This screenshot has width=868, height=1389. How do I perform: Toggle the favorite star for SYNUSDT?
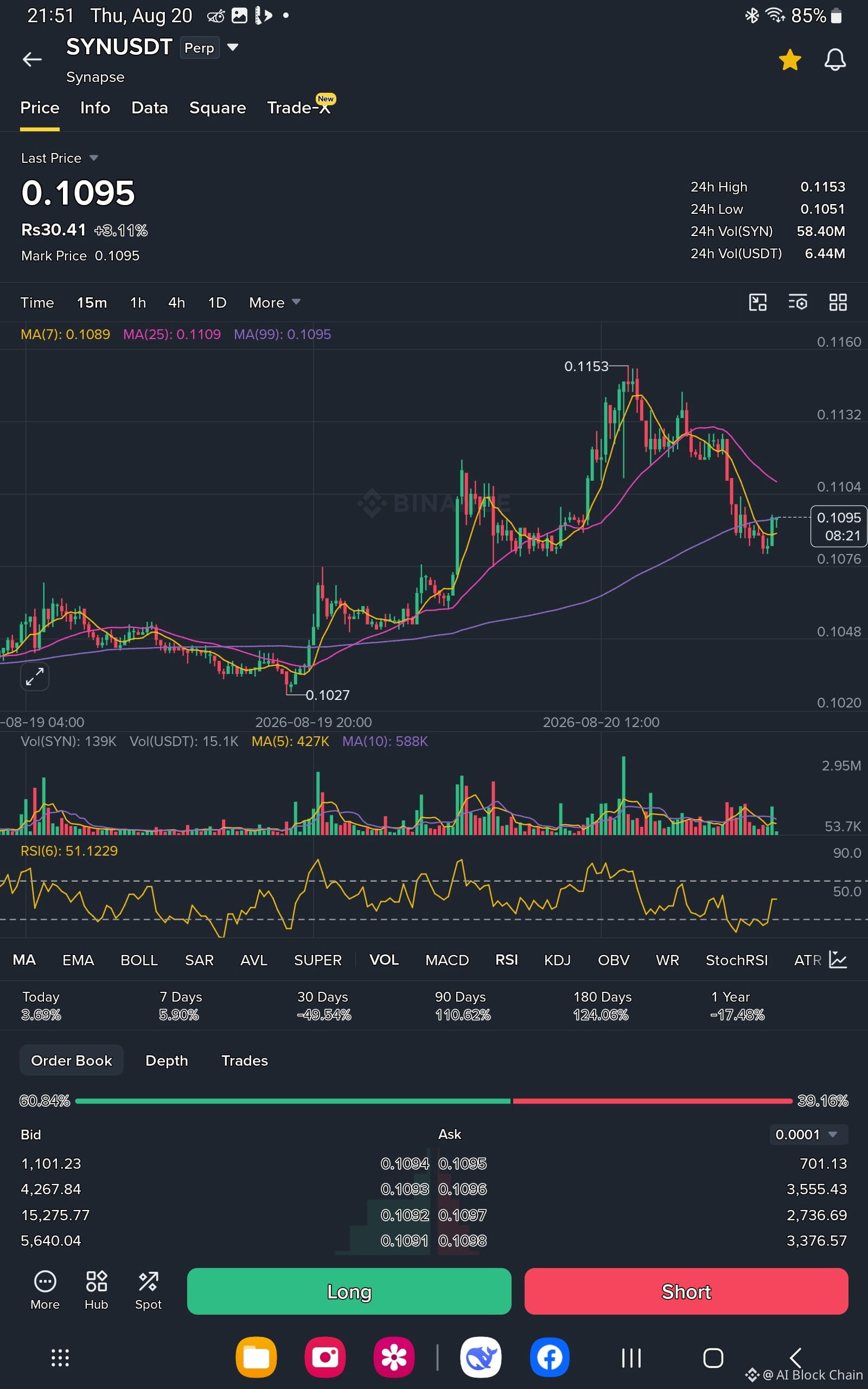point(790,60)
